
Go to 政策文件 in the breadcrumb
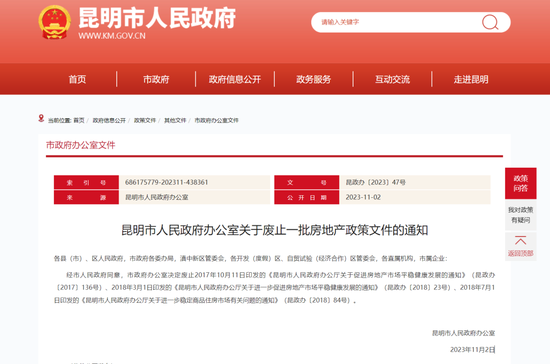[145, 120]
